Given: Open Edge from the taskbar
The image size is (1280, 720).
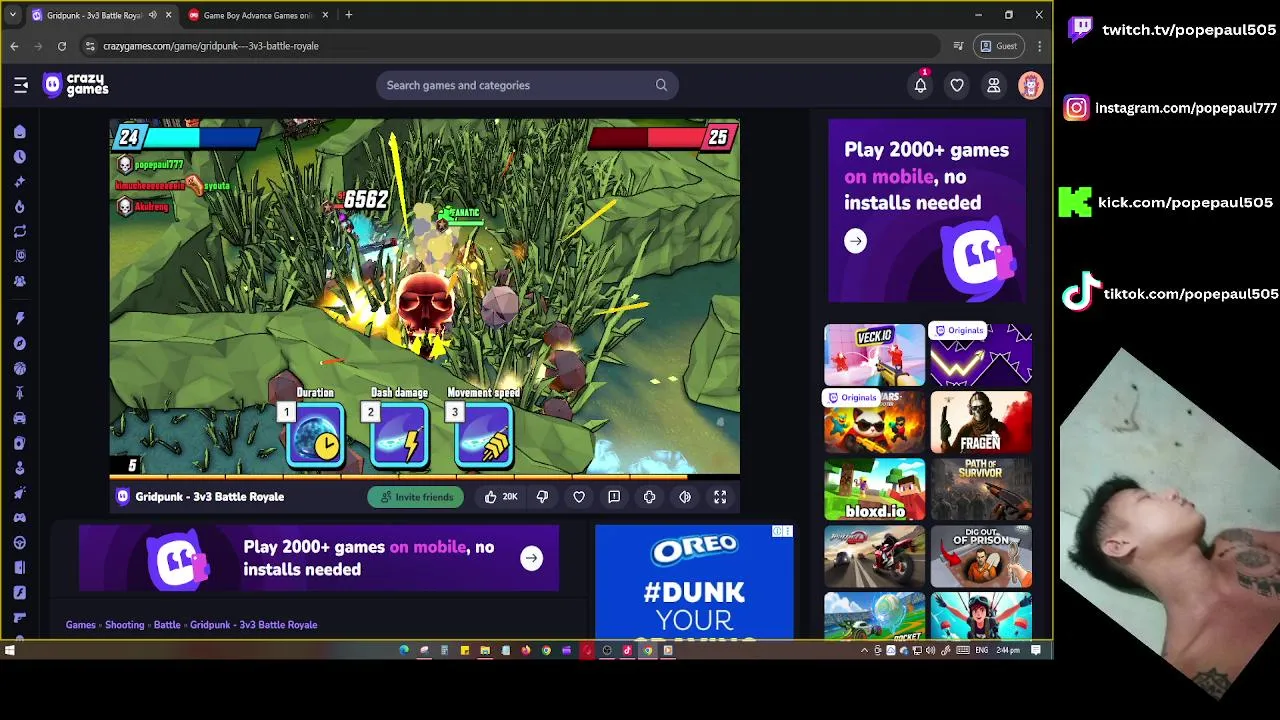Looking at the screenshot, I should [x=404, y=650].
